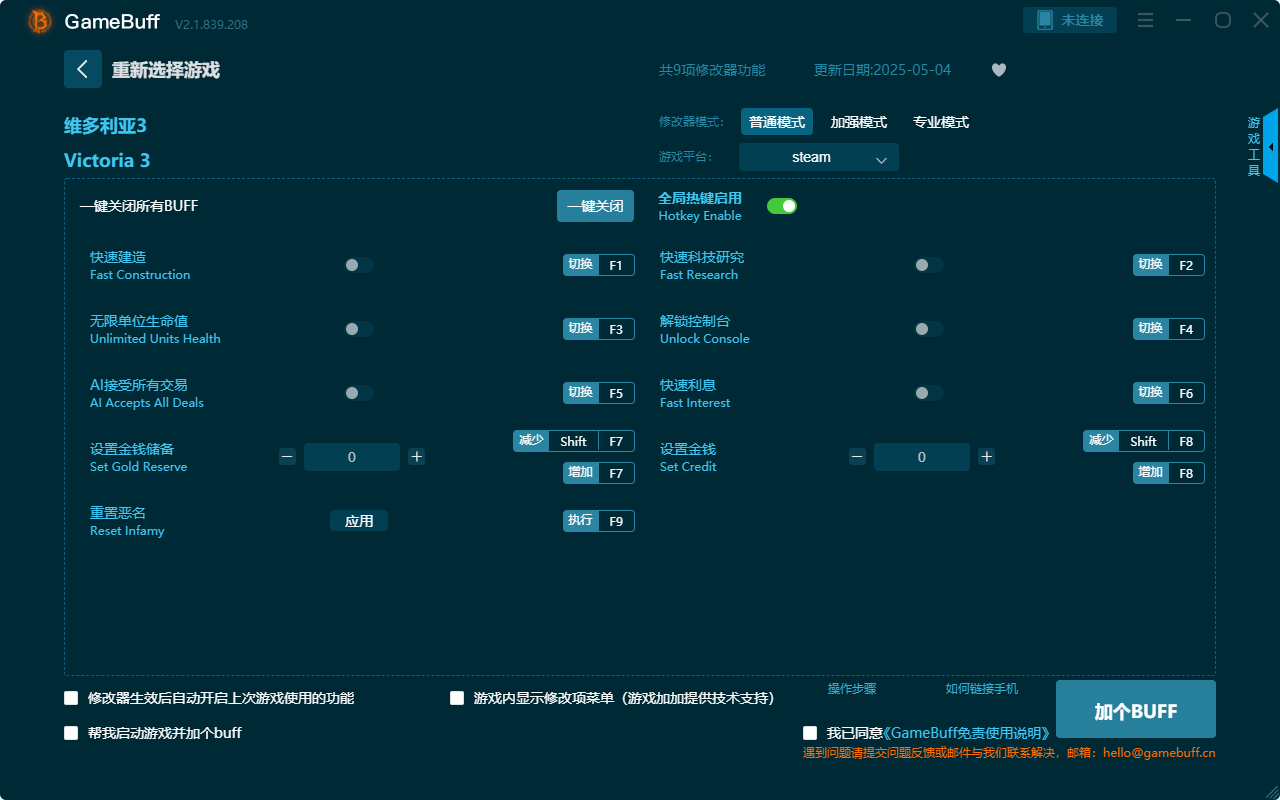
Task: Click the back arrow to reselect game
Action: (83, 69)
